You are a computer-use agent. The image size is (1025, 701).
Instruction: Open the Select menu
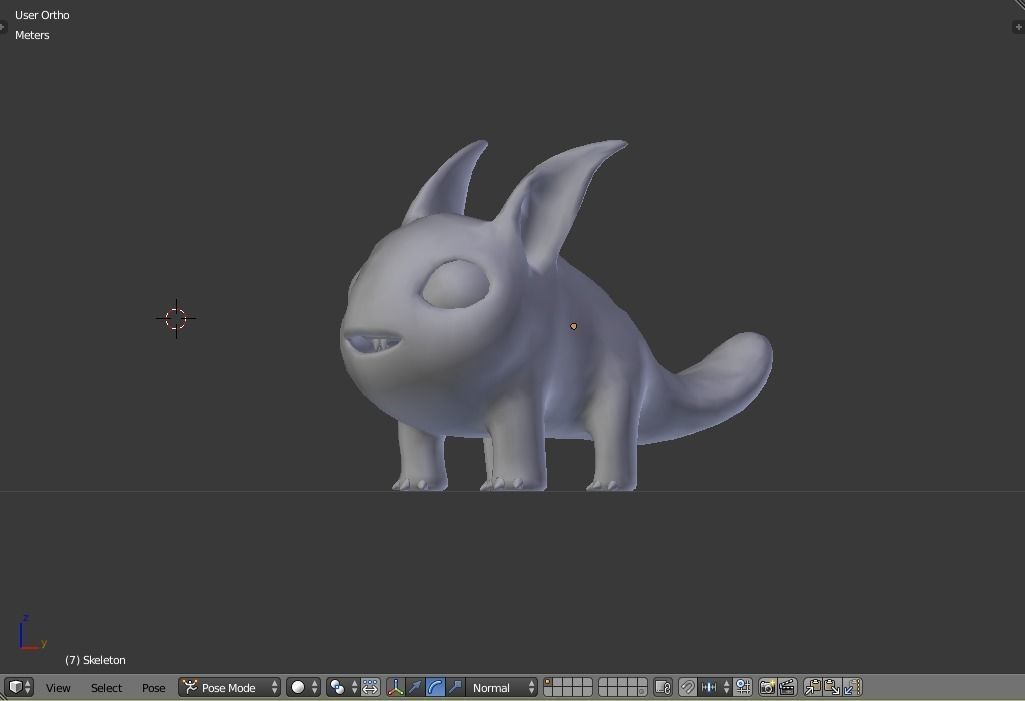point(107,688)
